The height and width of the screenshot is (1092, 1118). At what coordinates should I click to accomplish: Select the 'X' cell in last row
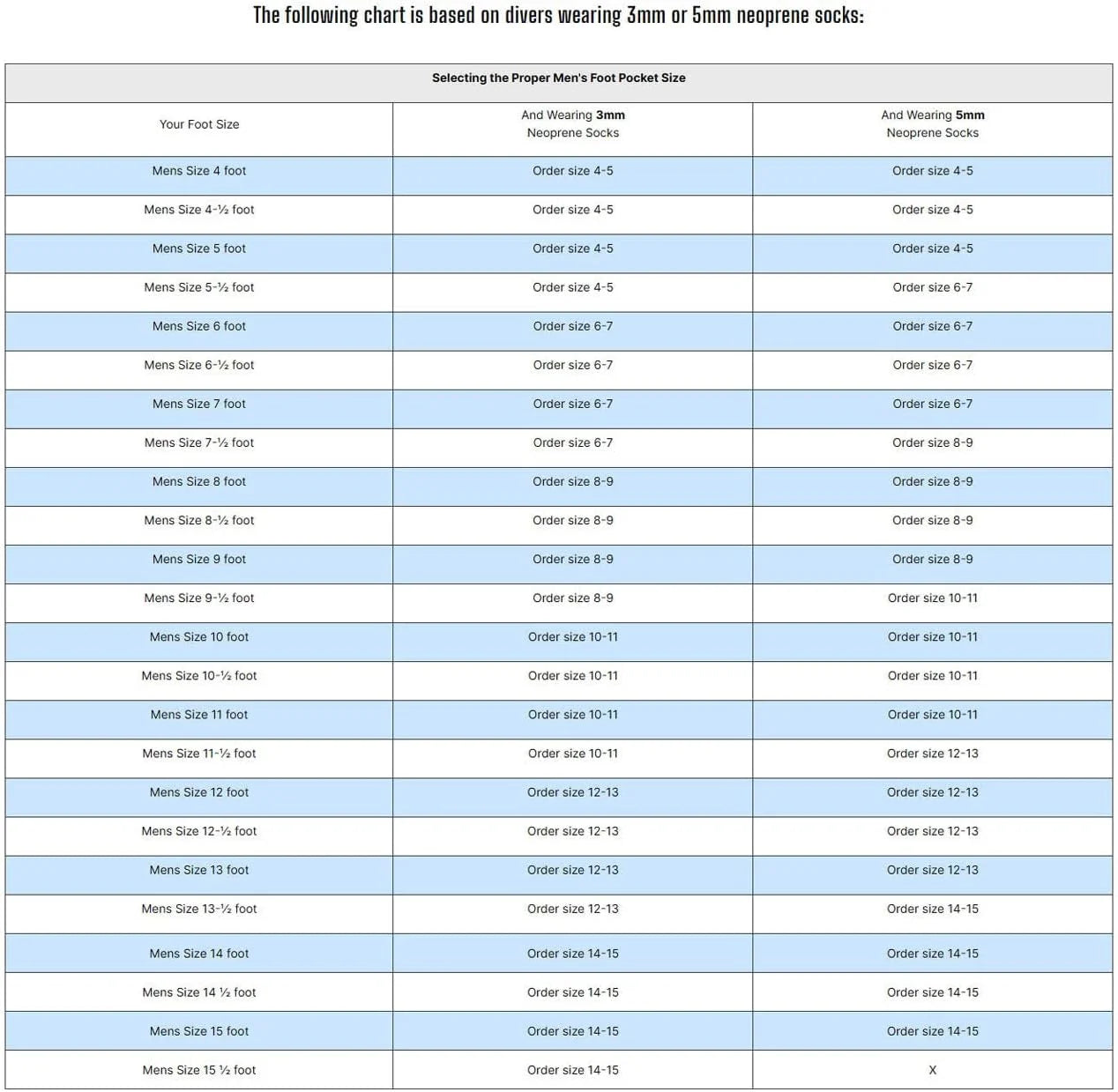click(x=933, y=1070)
